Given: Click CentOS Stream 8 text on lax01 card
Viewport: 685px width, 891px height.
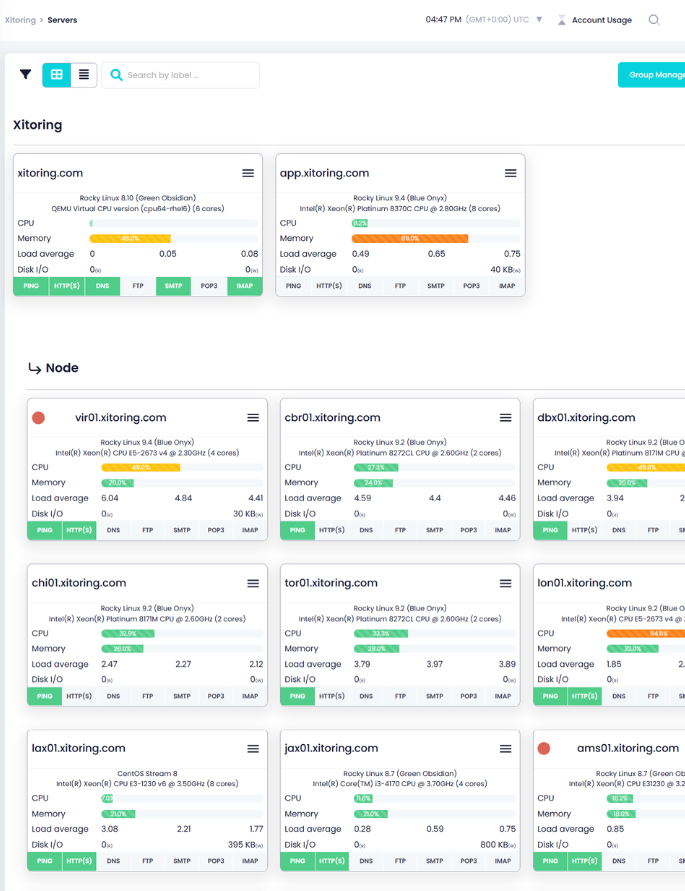Looking at the screenshot, I should pos(147,773).
